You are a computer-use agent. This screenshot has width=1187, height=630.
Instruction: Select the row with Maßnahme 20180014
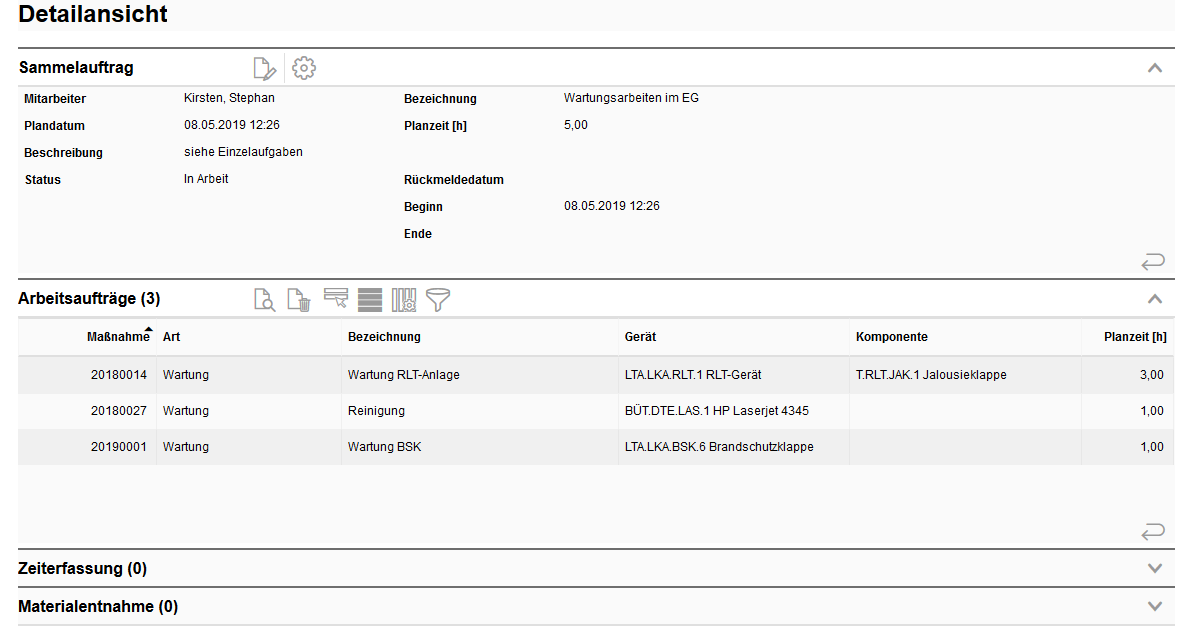tap(119, 375)
